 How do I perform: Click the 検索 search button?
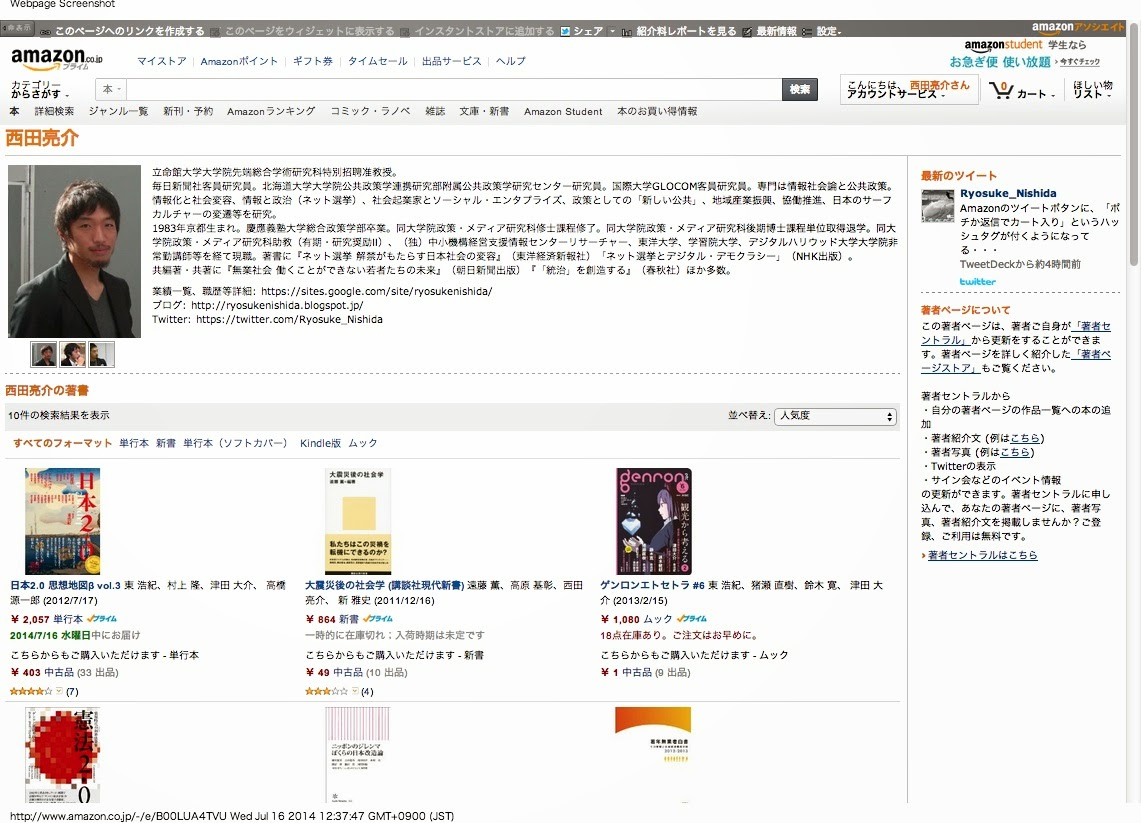coord(800,90)
